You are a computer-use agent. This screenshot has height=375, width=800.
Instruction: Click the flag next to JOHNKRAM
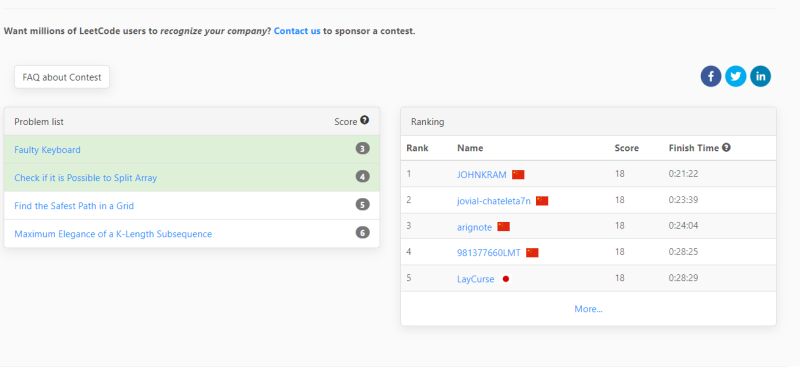click(518, 174)
